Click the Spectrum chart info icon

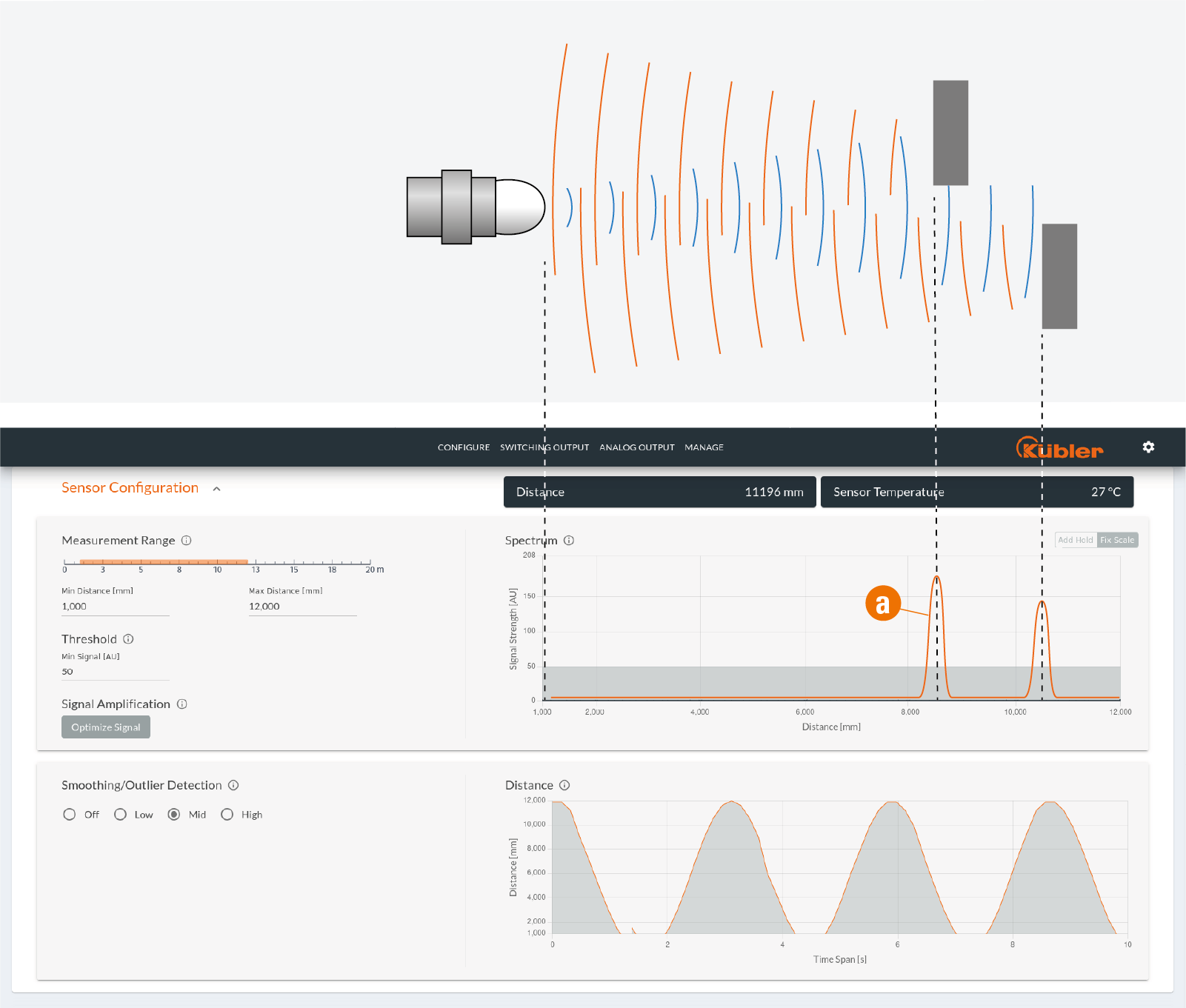coord(569,541)
